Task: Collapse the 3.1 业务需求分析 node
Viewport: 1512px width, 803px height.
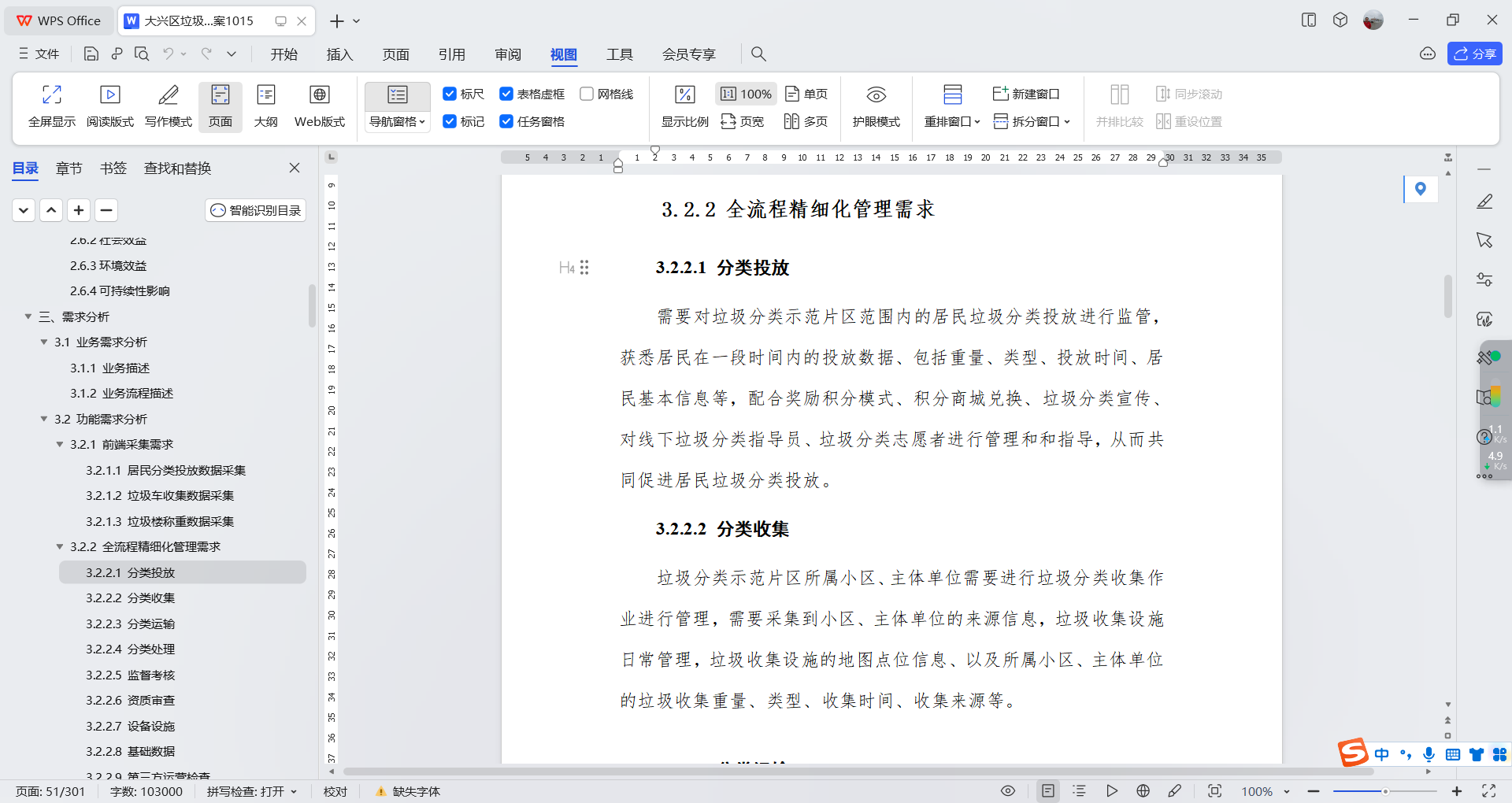Action: (44, 342)
